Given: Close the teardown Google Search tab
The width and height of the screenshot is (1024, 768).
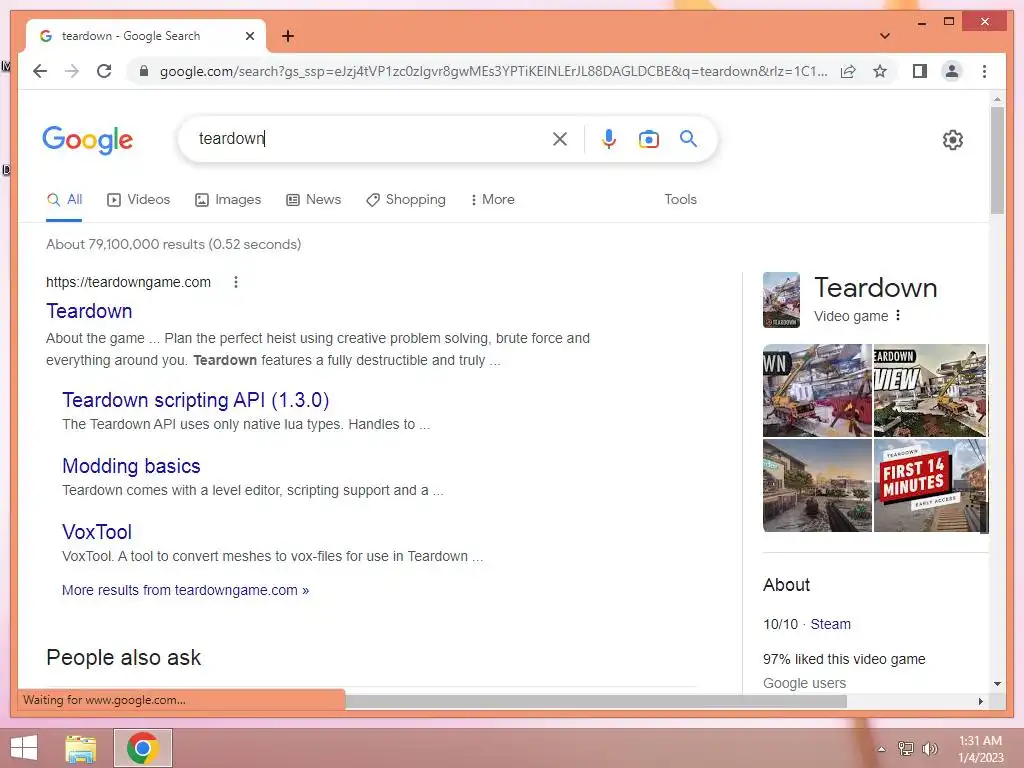Looking at the screenshot, I should coord(249,36).
